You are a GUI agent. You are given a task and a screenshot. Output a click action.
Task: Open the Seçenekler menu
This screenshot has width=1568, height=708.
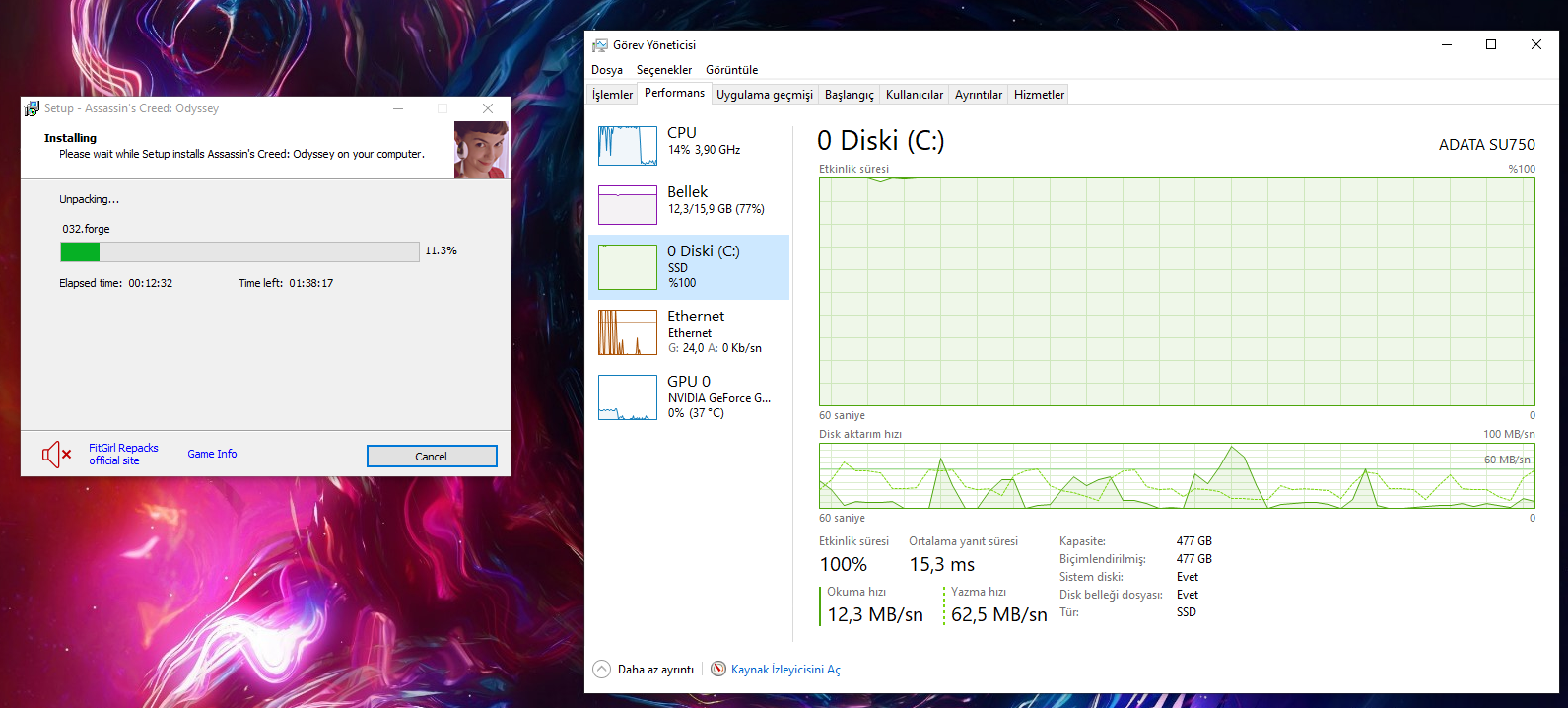click(x=664, y=70)
